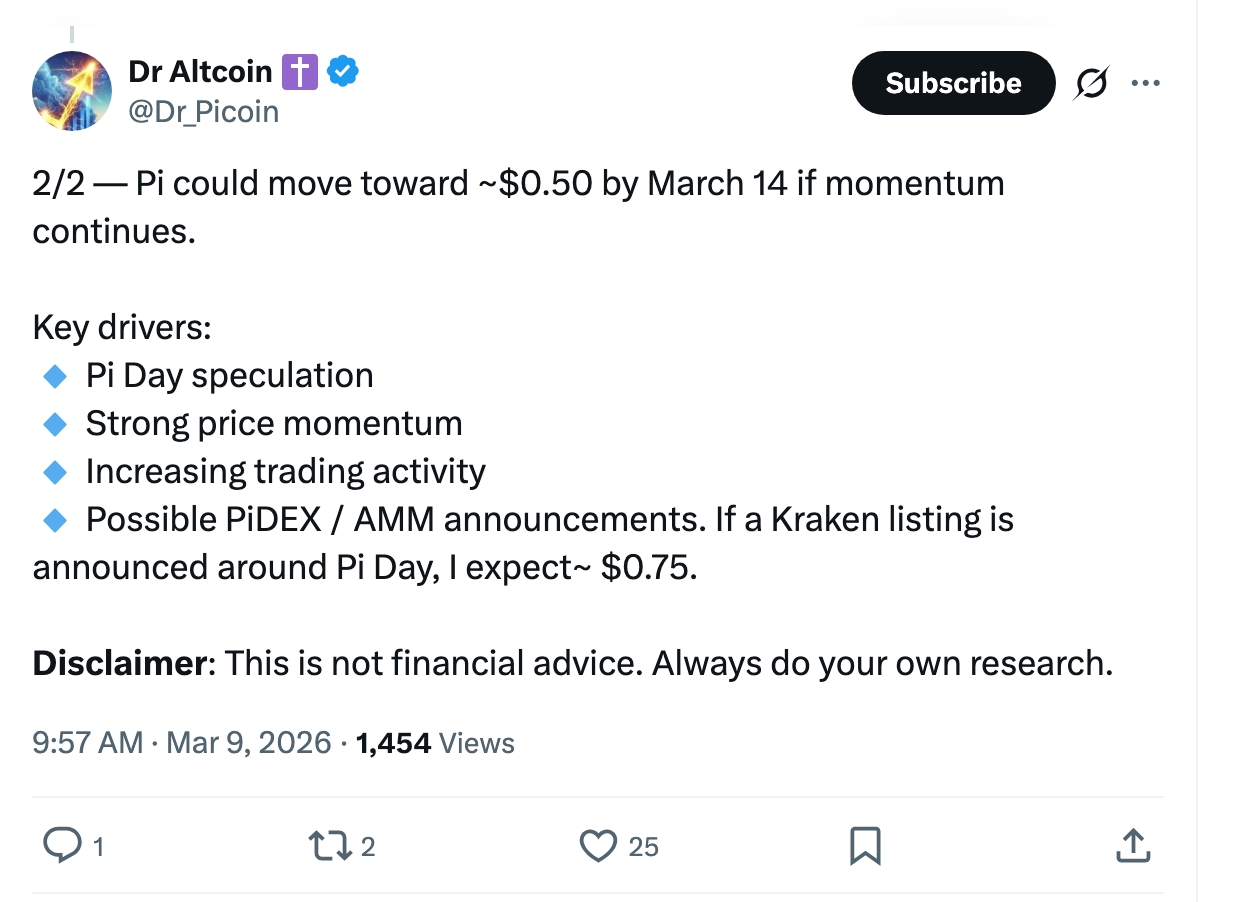Click the diamond bullet before Strong price momentum

[55, 424]
